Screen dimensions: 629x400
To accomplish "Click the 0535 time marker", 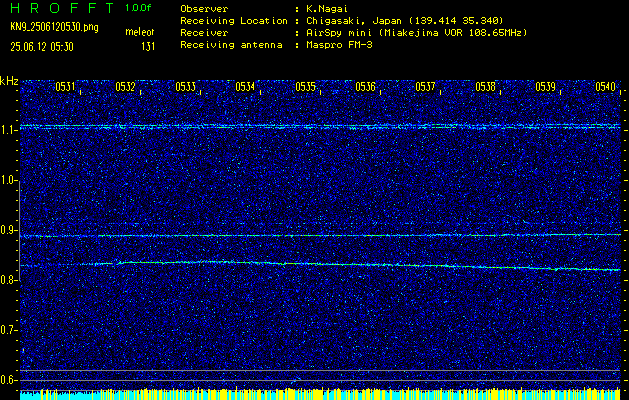I will click(305, 87).
